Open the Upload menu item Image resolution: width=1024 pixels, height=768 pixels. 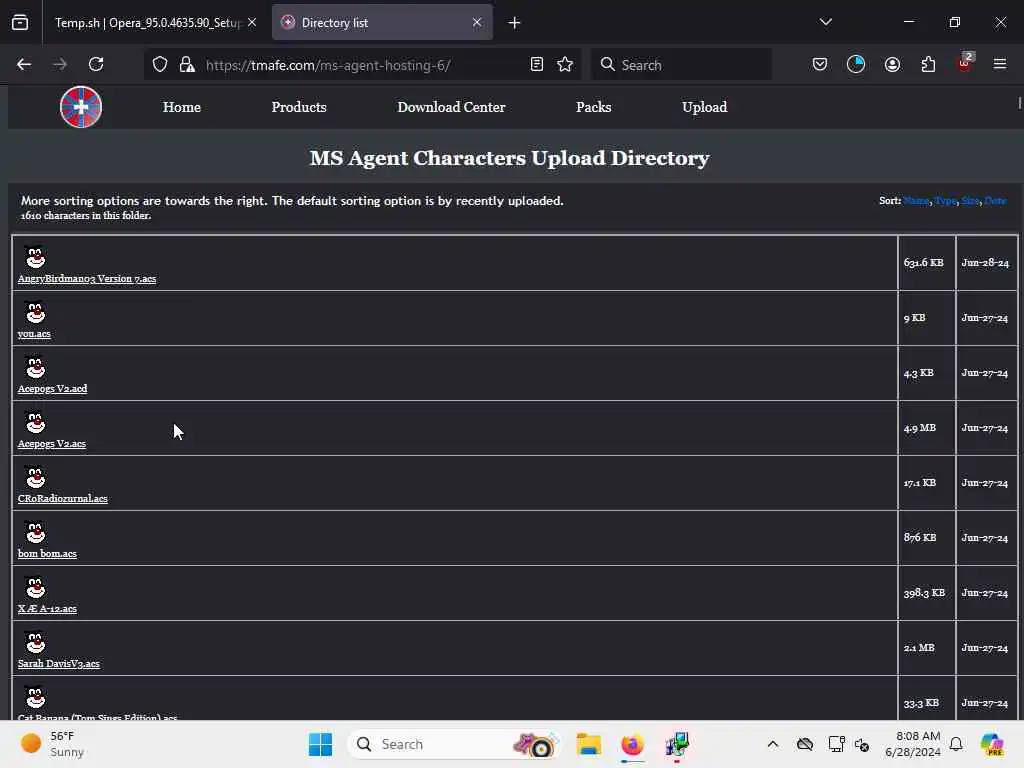click(x=704, y=107)
